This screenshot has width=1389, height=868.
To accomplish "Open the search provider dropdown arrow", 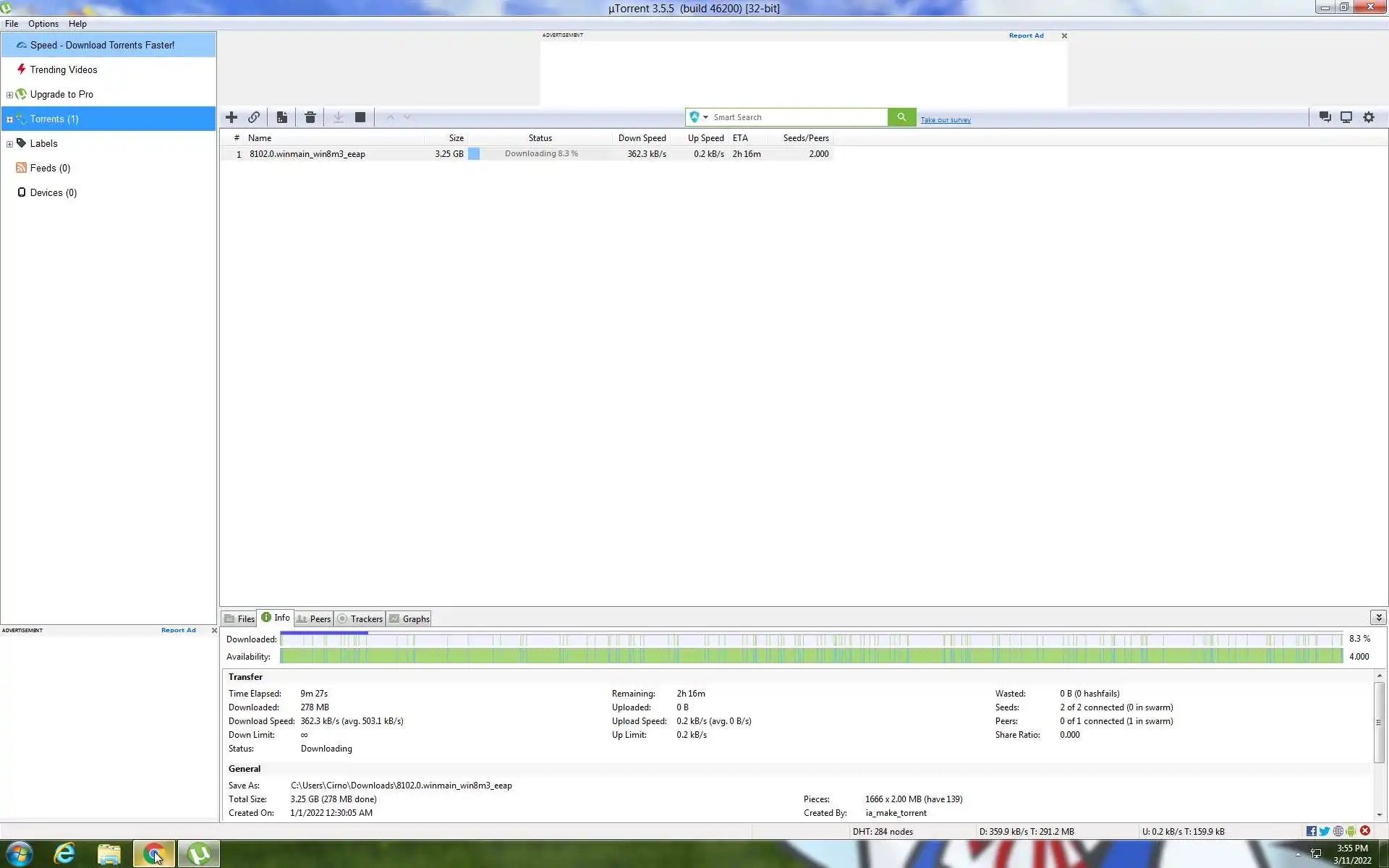I will click(705, 117).
